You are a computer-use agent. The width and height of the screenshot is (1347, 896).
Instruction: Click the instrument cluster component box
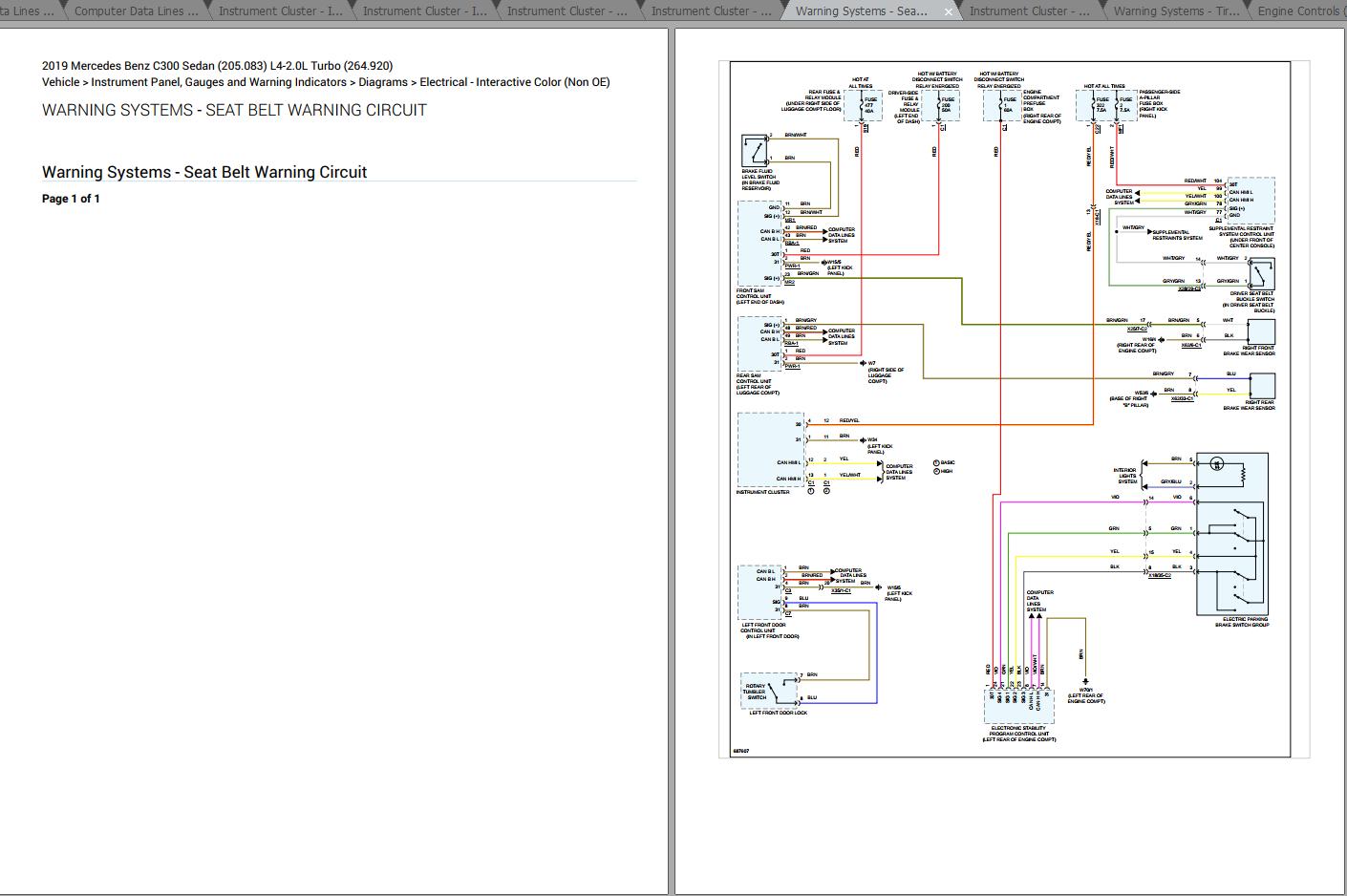(x=771, y=450)
